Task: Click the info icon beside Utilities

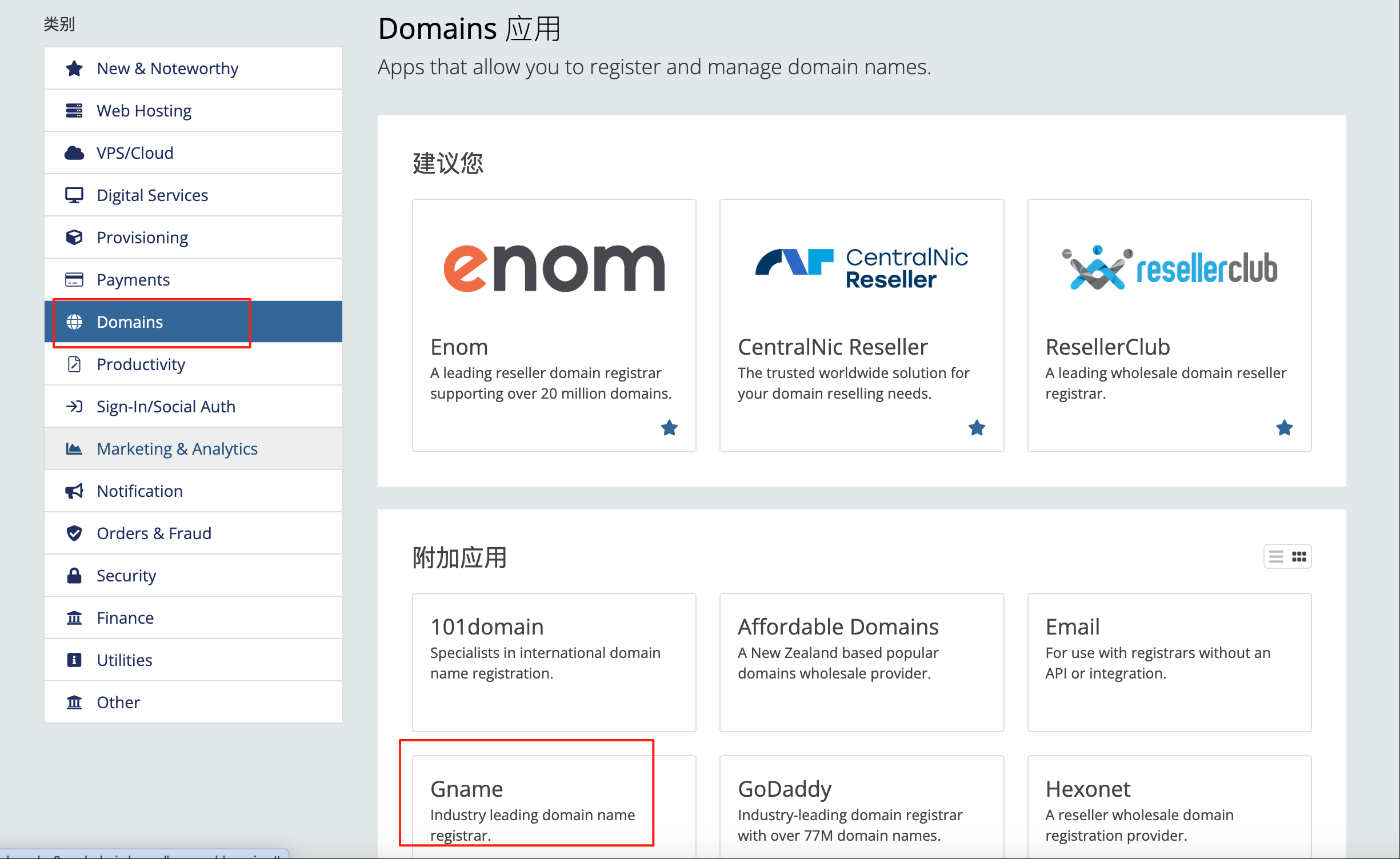Action: pos(74,660)
